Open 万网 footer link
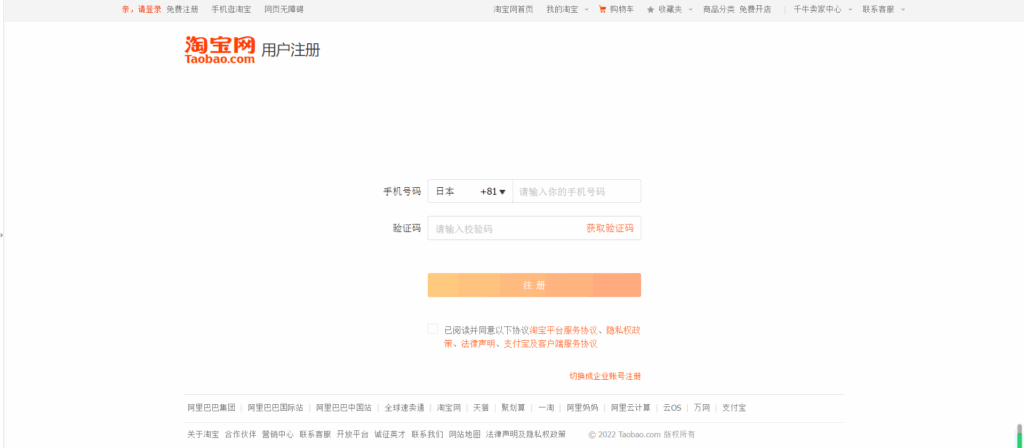1024x448 pixels. (702, 408)
